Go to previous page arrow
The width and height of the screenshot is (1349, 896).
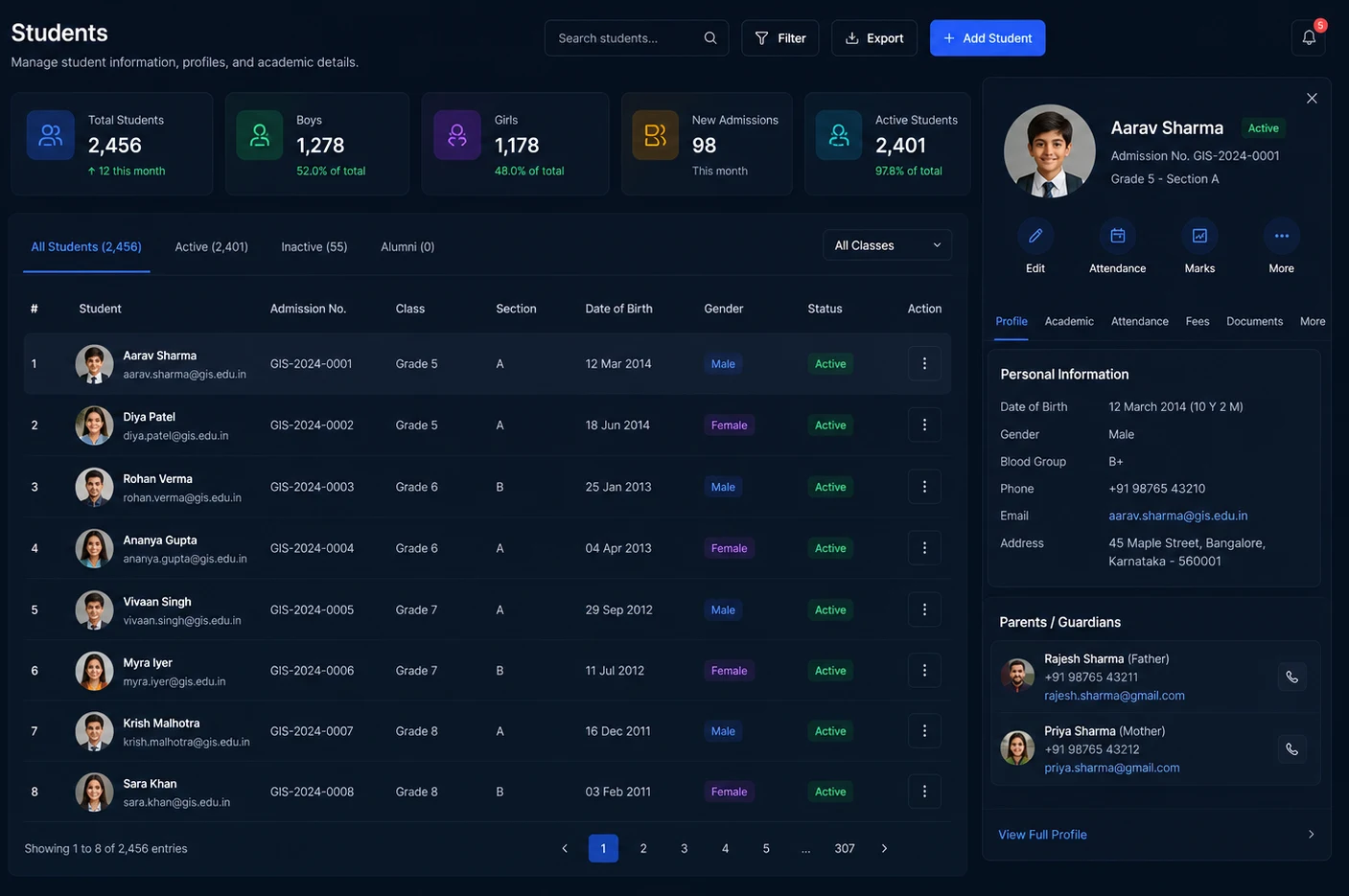point(565,849)
